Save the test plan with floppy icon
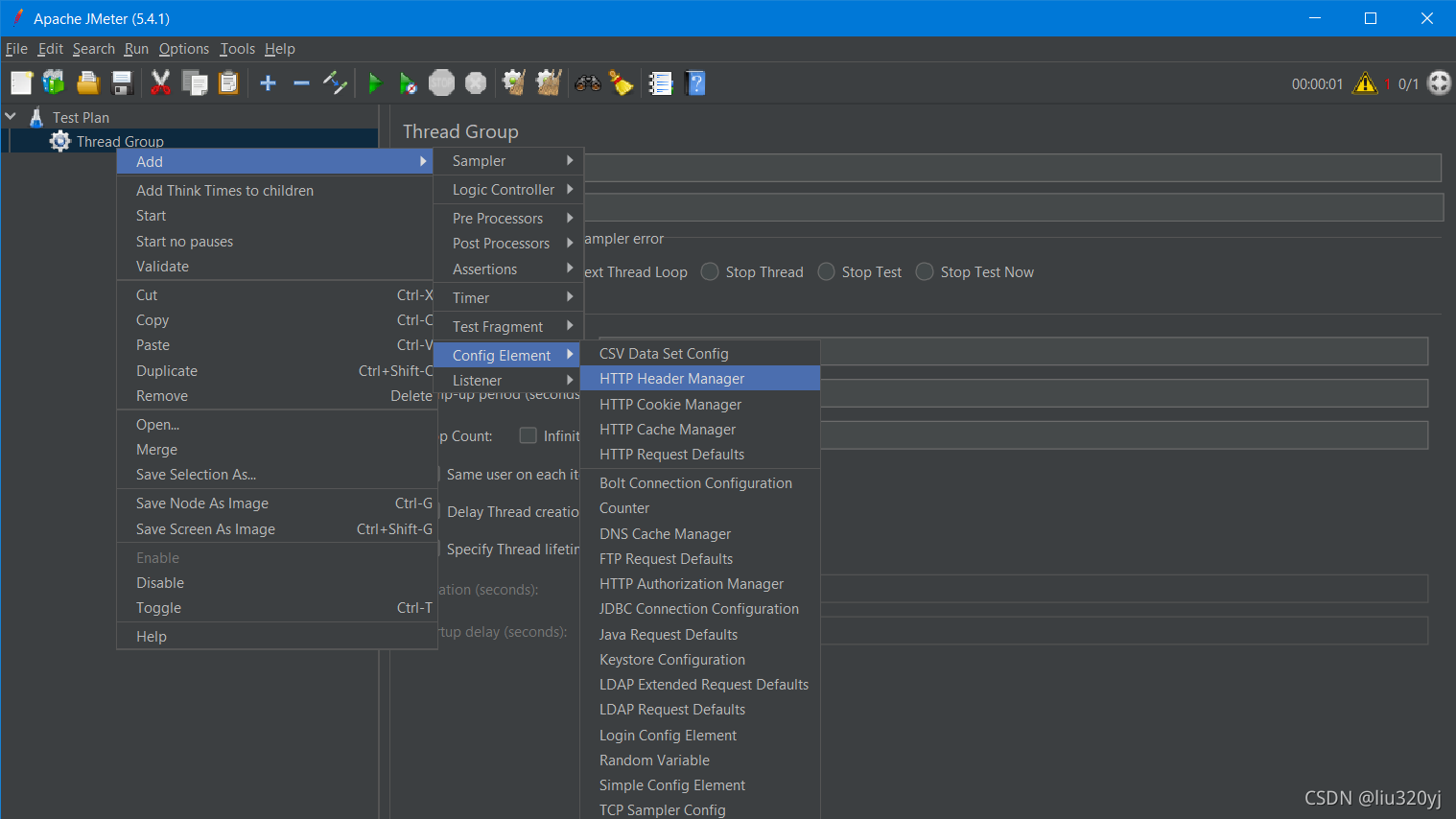Image resolution: width=1456 pixels, height=819 pixels. pos(122,83)
